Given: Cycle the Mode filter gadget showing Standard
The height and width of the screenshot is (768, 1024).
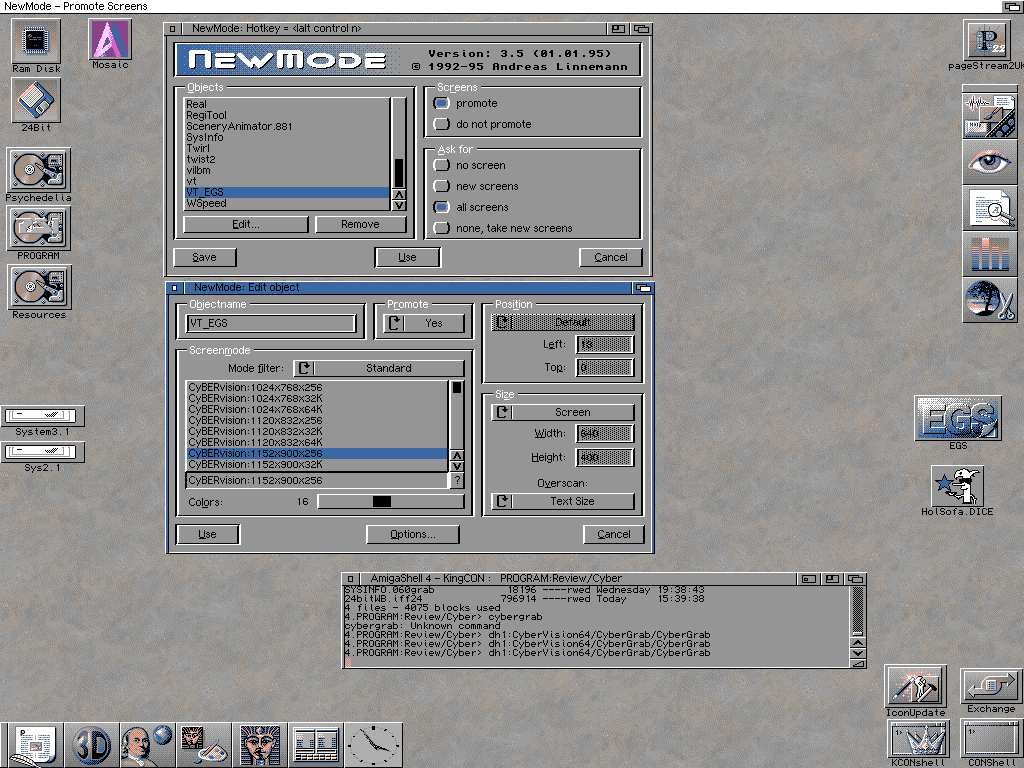Looking at the screenshot, I should pyautogui.click(x=379, y=368).
